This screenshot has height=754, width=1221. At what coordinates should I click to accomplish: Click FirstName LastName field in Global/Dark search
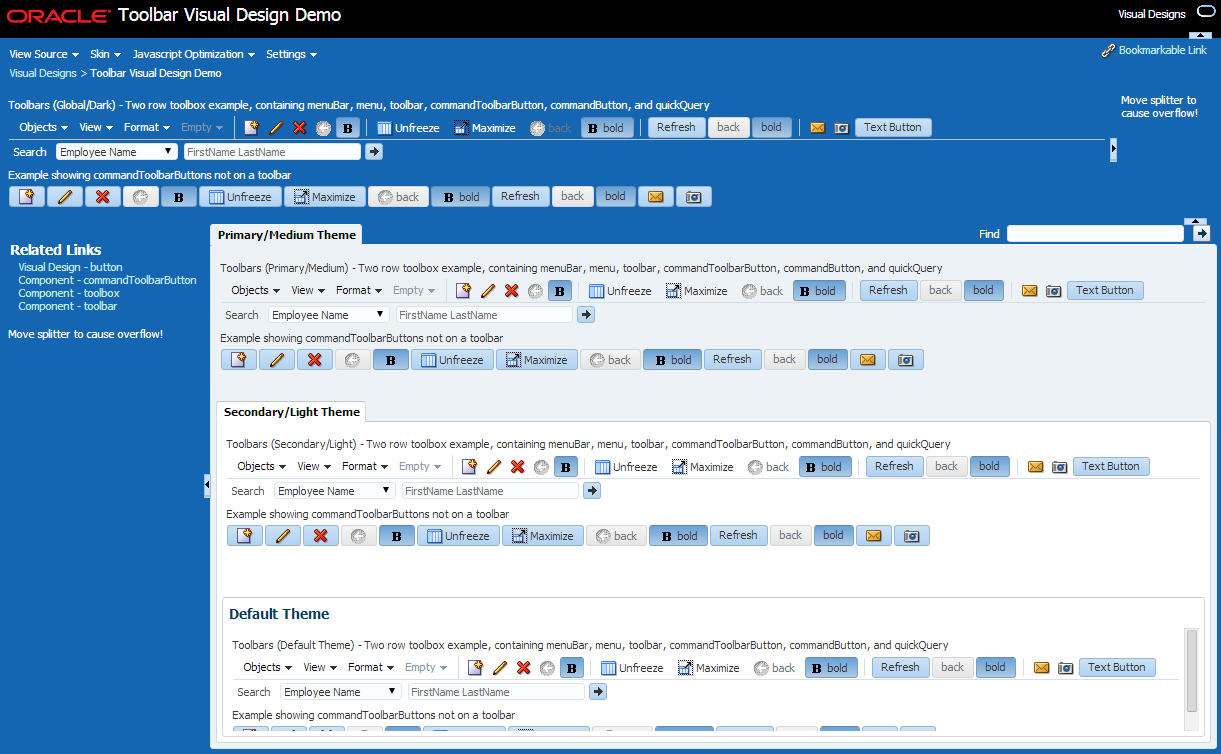[x=272, y=152]
